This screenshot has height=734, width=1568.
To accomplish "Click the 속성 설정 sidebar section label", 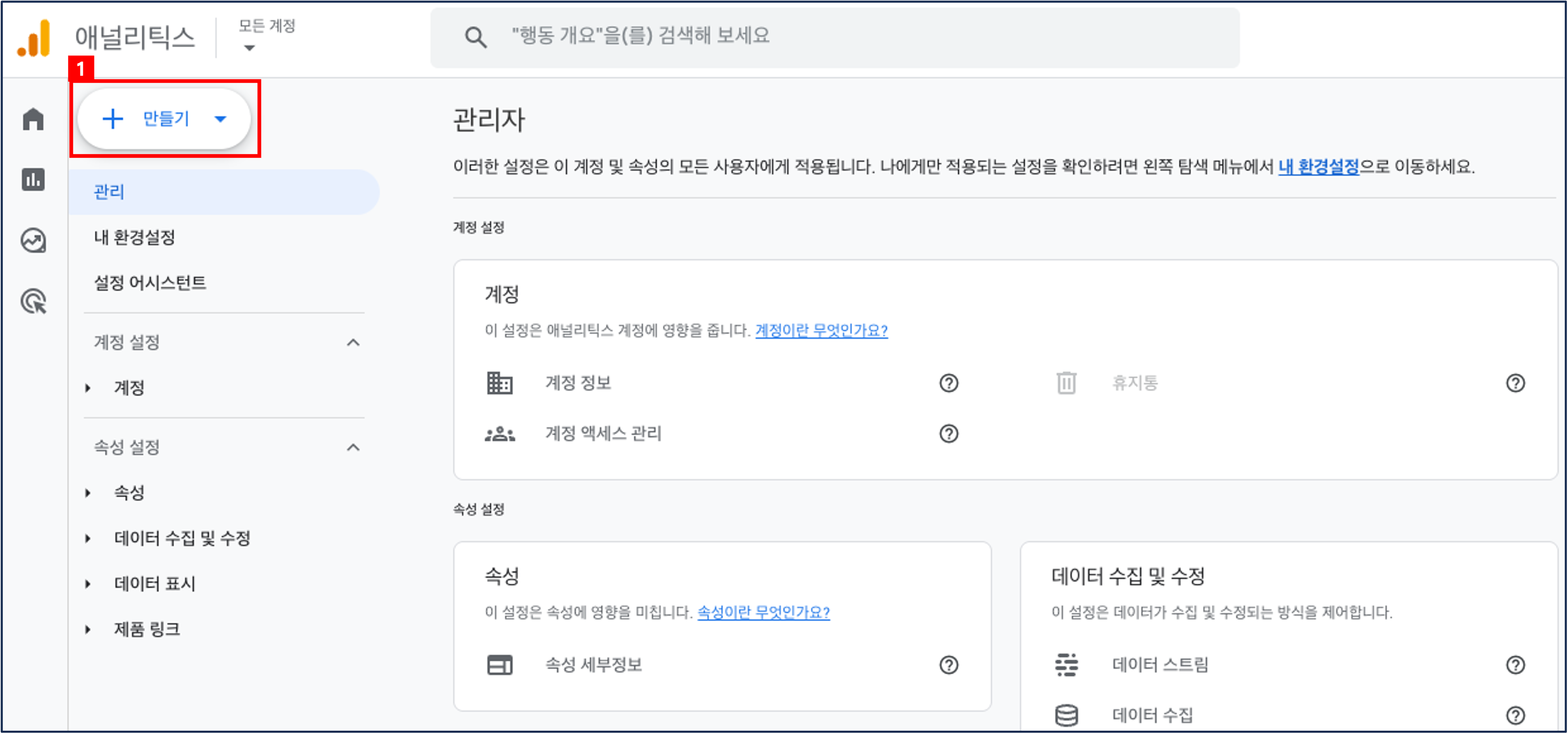I will (127, 448).
